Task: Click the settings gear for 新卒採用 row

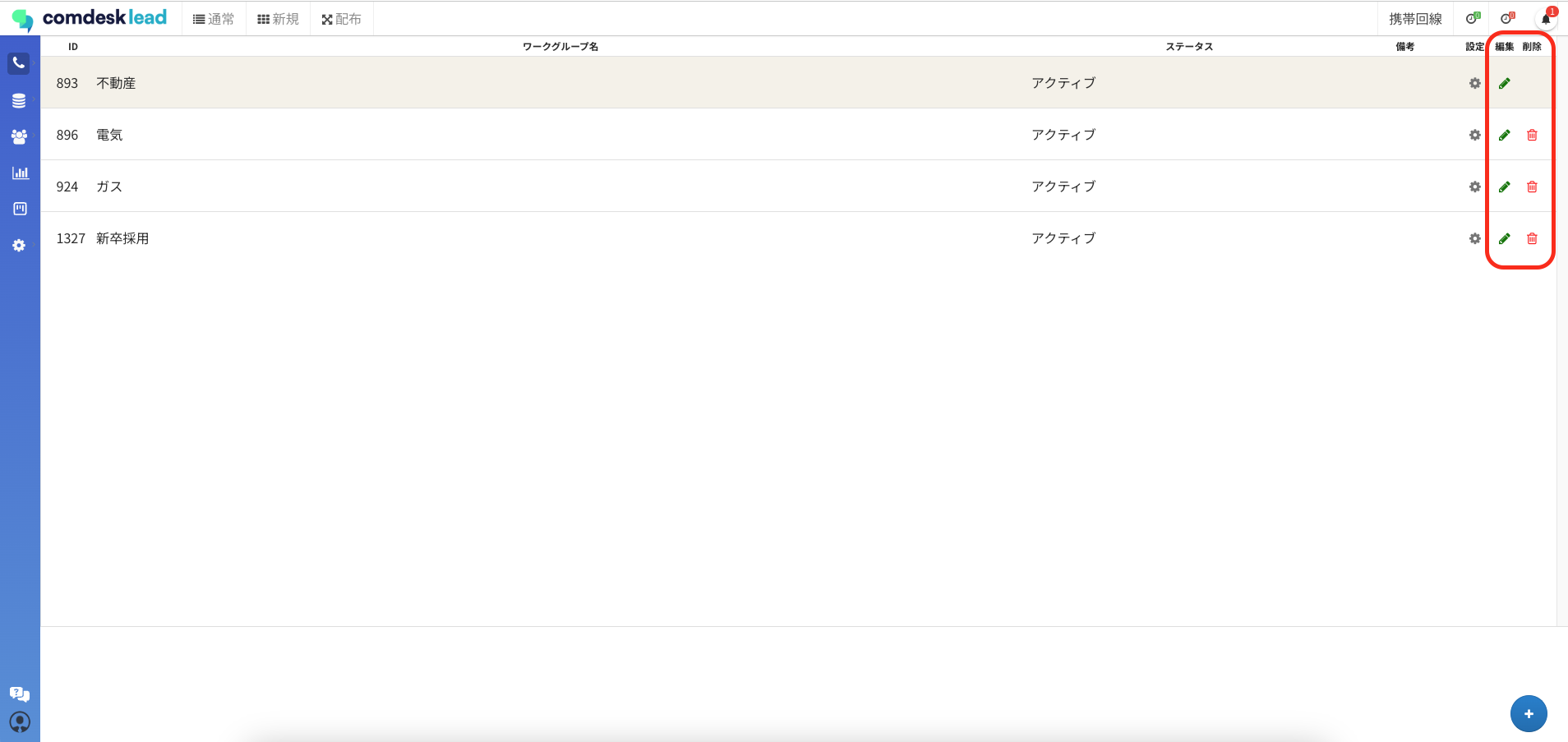Action: [1475, 238]
